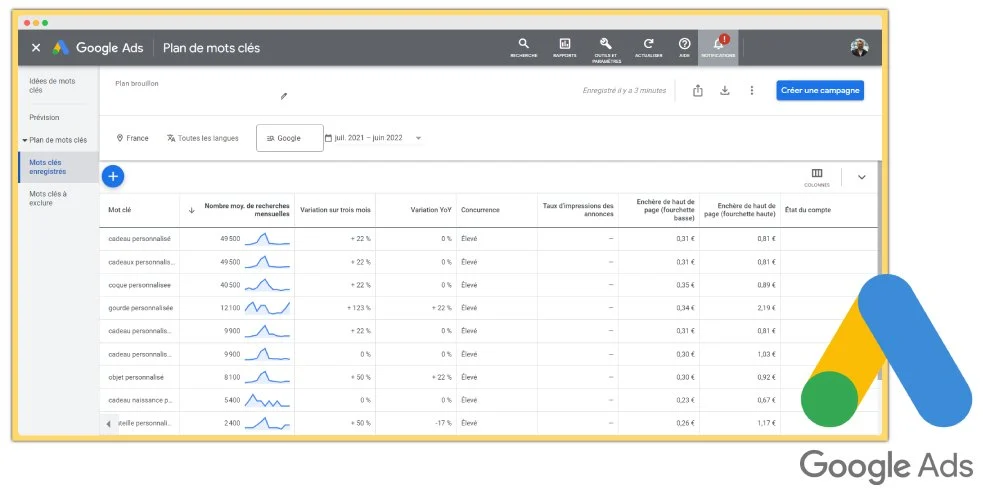The image size is (983, 497).
Task: Sort by Taux d'impressions des annonces header
Action: [x=578, y=210]
